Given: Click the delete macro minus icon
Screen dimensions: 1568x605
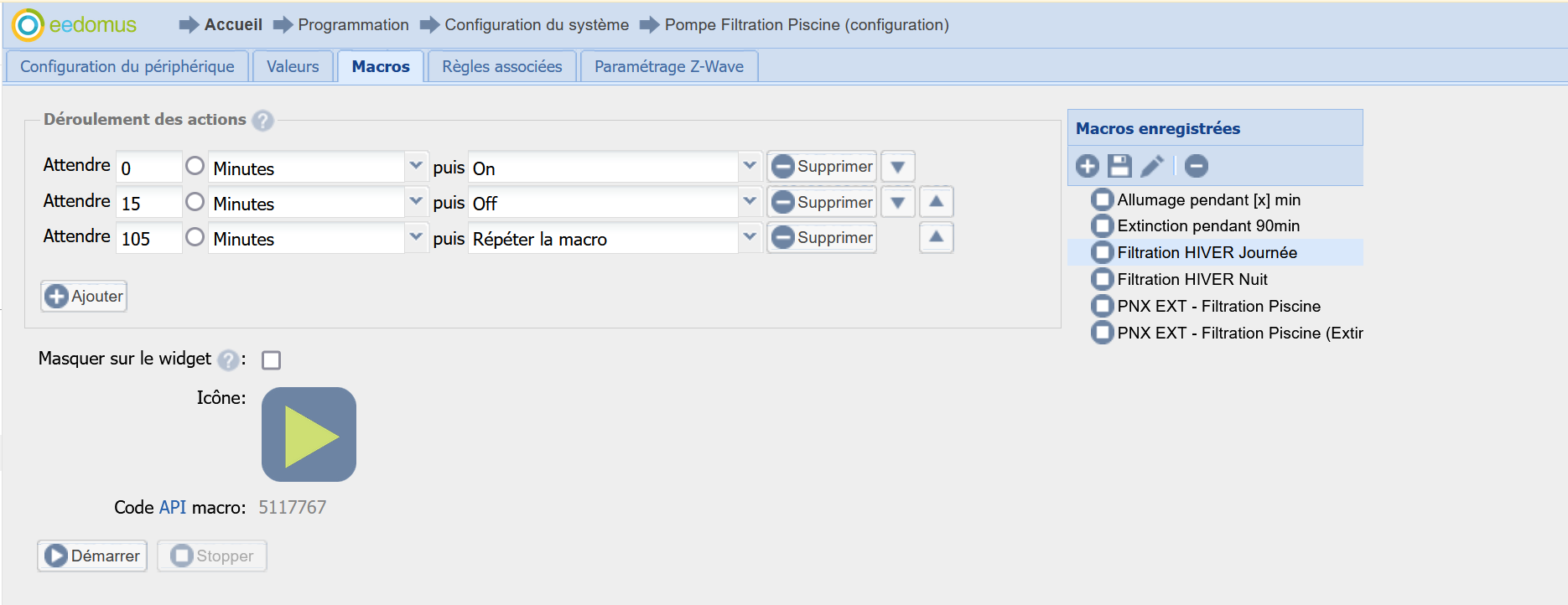Looking at the screenshot, I should [x=1197, y=166].
